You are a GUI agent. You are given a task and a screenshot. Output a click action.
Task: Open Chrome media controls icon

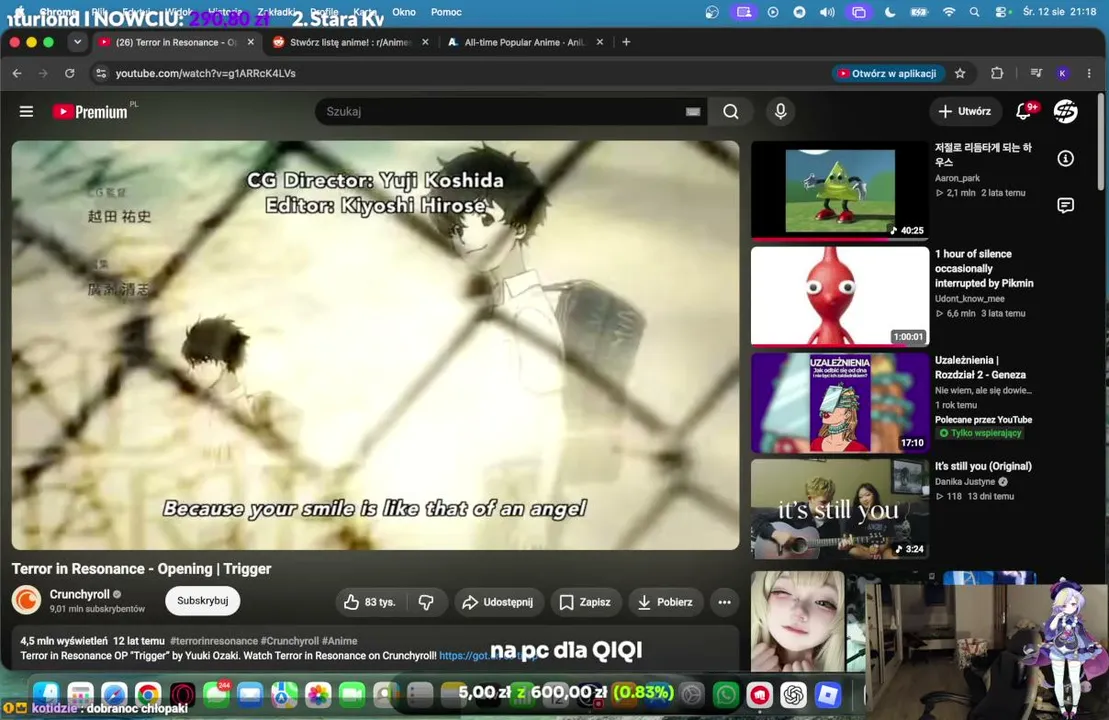tap(1036, 73)
